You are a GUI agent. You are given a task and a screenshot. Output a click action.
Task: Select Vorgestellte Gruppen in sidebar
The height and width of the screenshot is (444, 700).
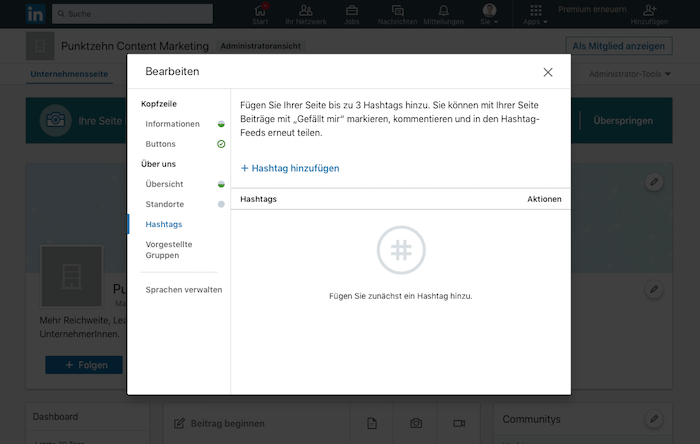point(169,250)
